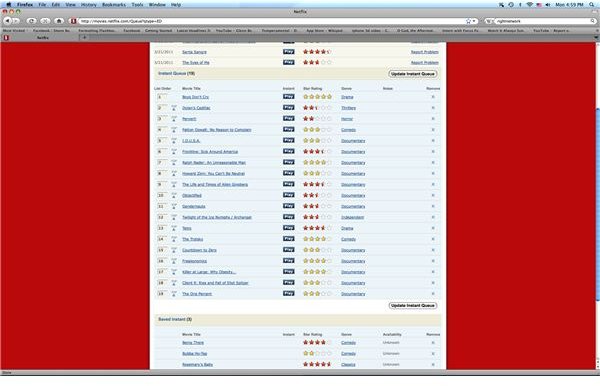Open Classics genre for Rosemary's Baby
Viewport: 600px width, 386px height.
(348, 365)
